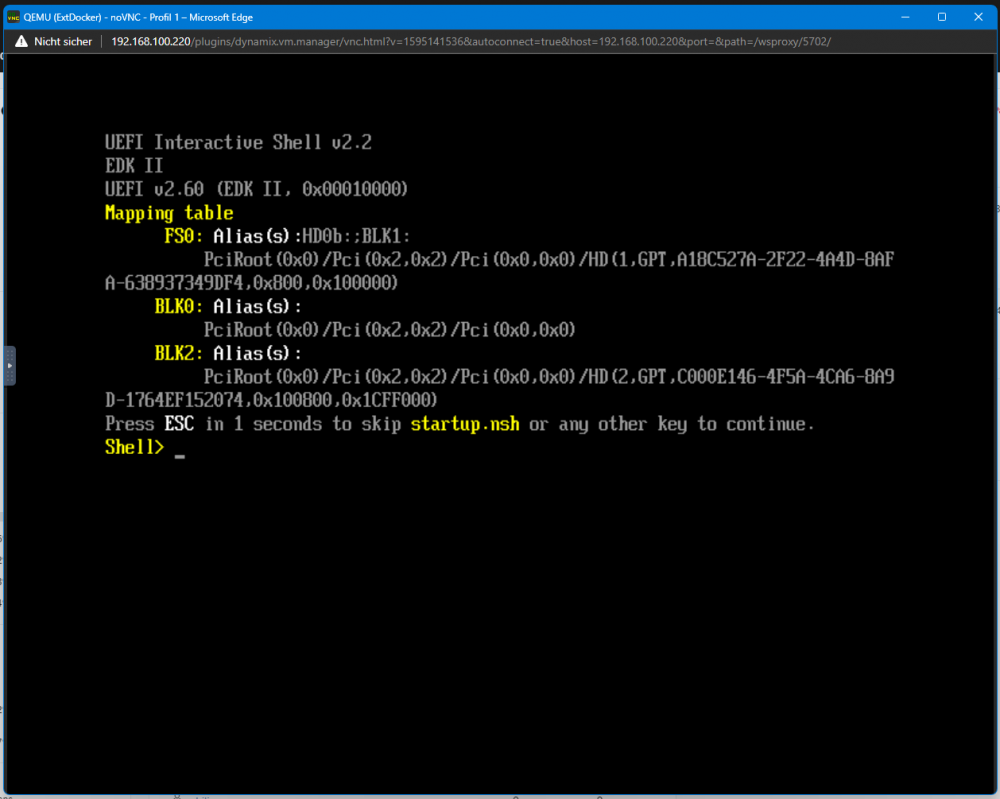Click the 'HD0b:;BLK1:' alias text
1000x799 pixels.
click(356, 237)
